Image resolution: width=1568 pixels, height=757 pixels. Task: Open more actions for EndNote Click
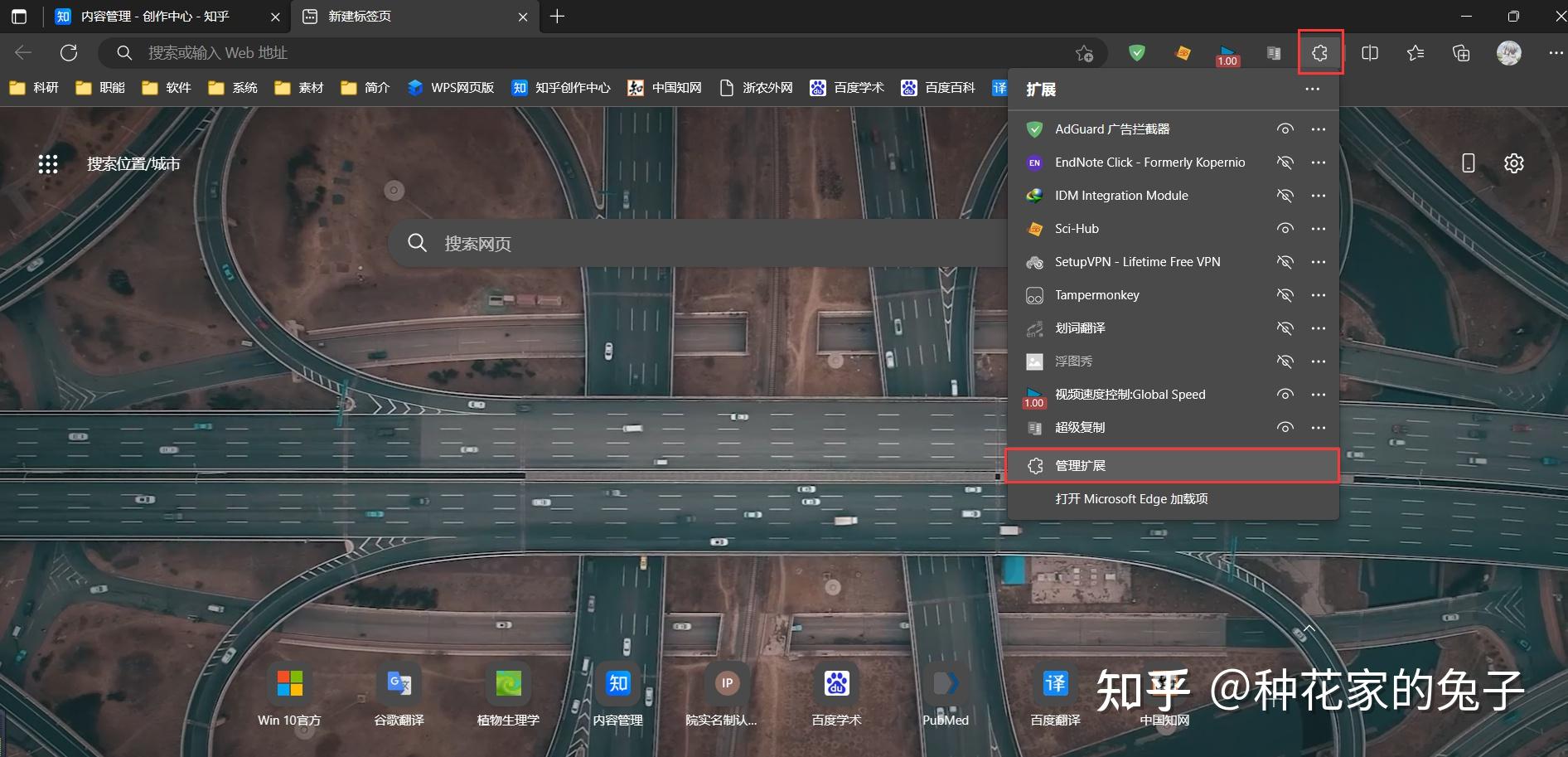(x=1319, y=163)
